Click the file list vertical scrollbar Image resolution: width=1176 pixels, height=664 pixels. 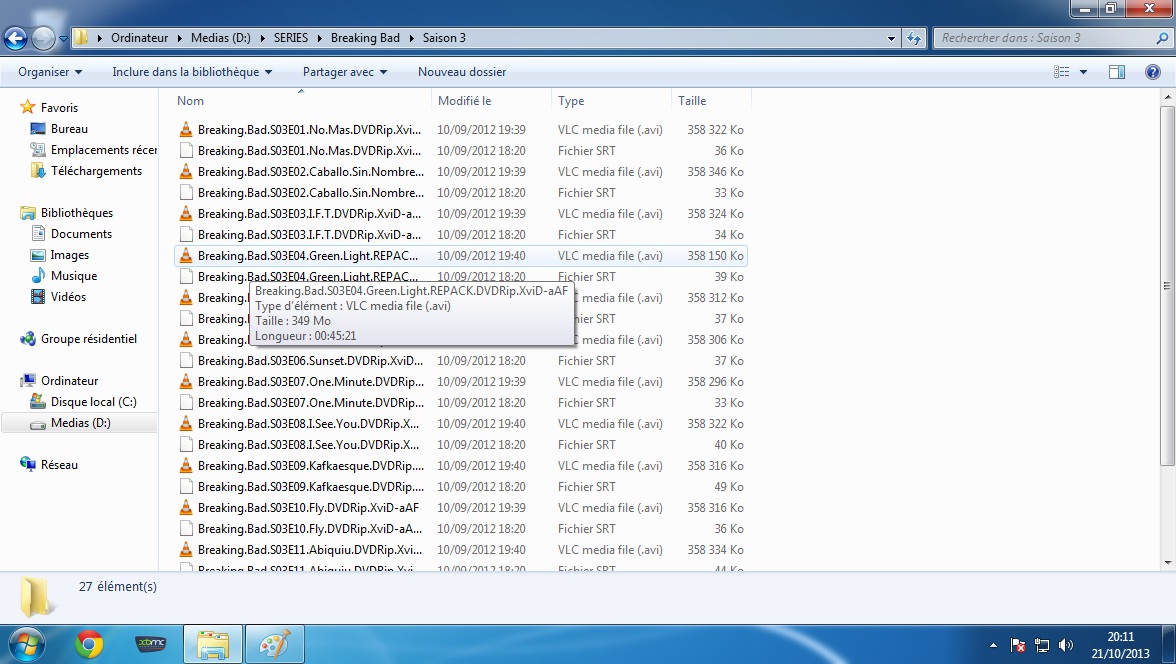[1167, 285]
